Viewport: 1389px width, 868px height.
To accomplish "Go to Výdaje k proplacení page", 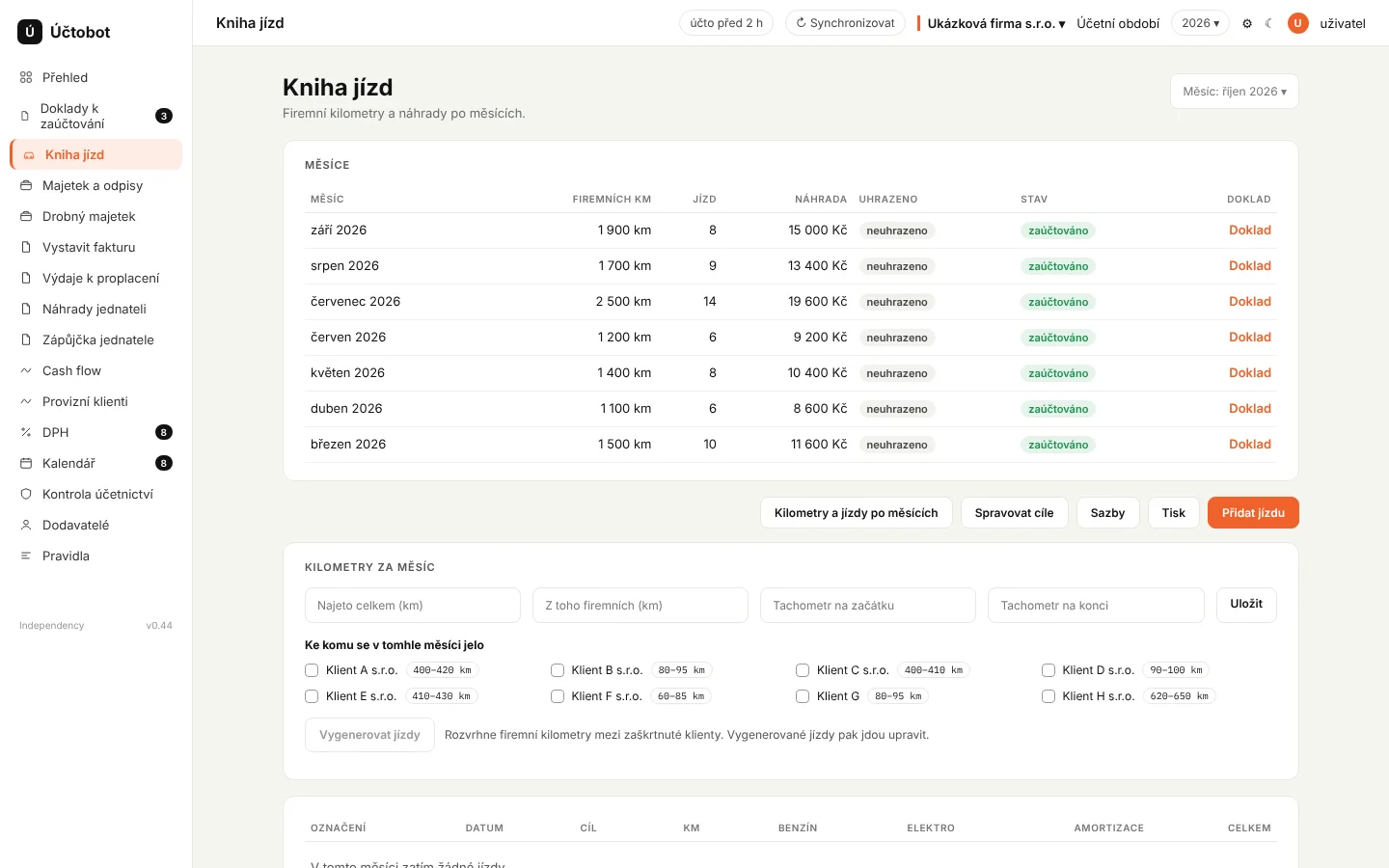I will (95, 278).
